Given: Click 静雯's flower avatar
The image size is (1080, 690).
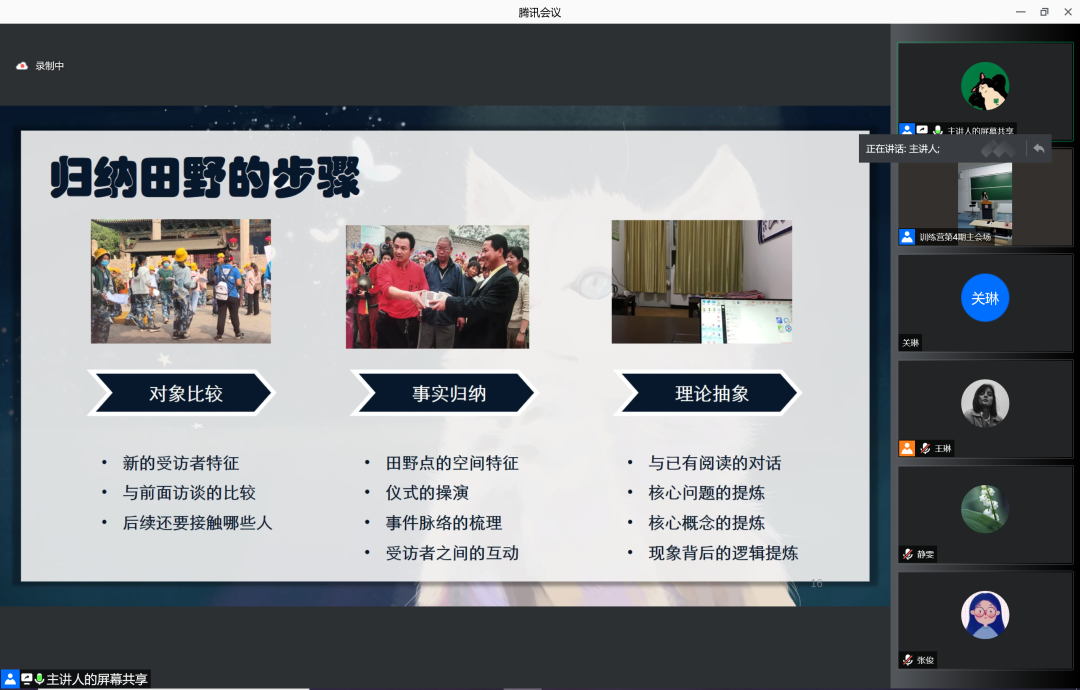Looking at the screenshot, I should pyautogui.click(x=984, y=508).
